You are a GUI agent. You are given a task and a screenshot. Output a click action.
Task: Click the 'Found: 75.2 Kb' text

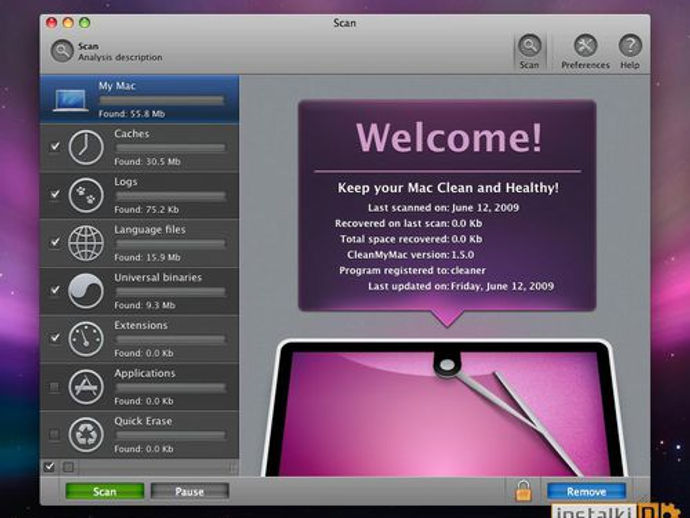point(147,210)
